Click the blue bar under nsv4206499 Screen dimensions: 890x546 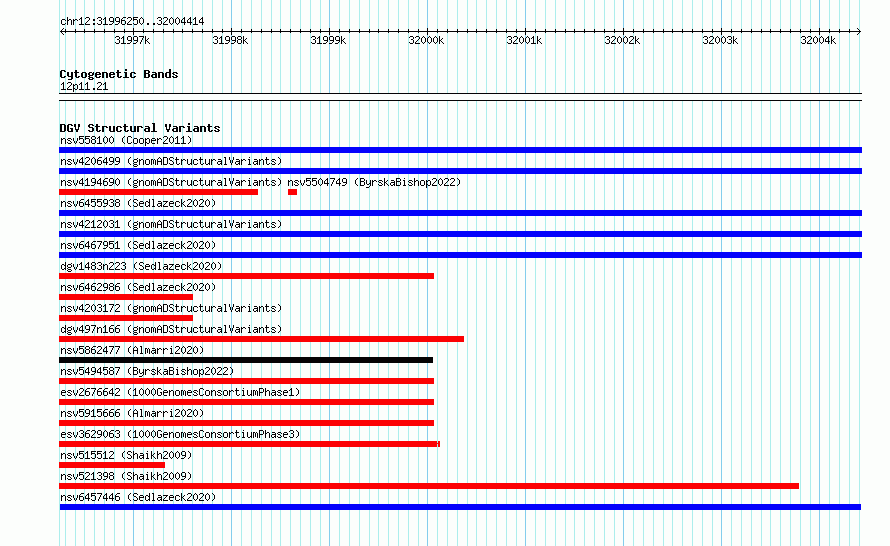click(460, 171)
